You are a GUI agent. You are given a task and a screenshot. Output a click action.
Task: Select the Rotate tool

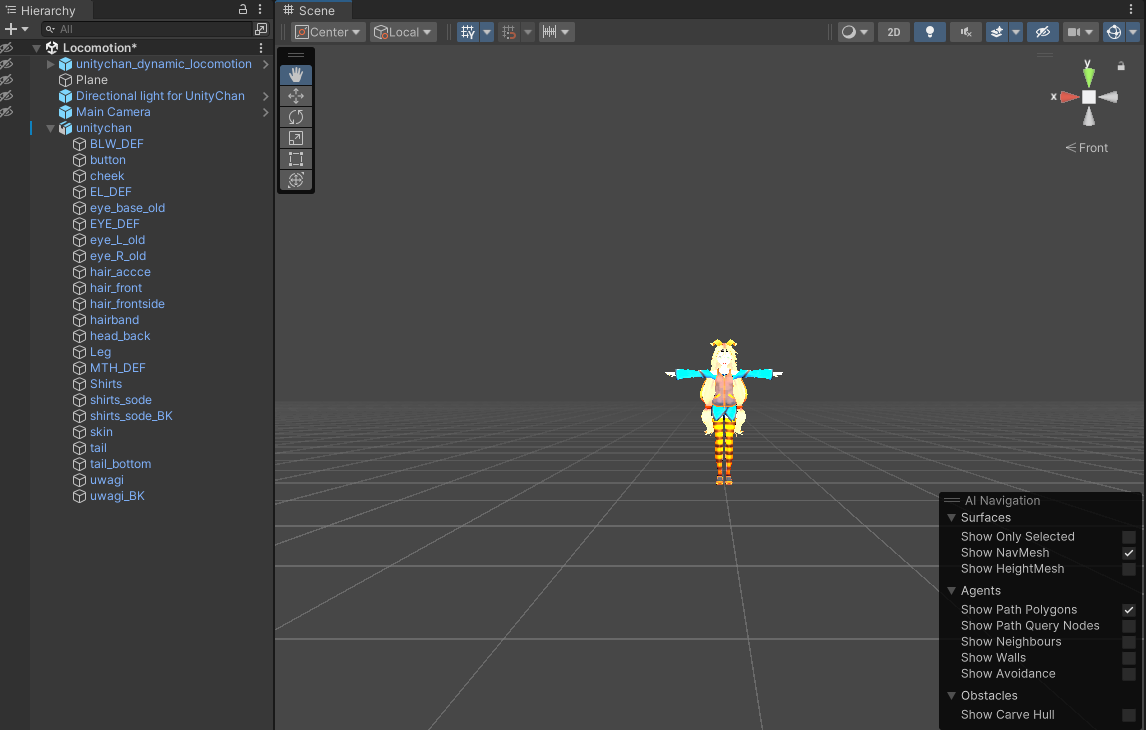tap(296, 117)
